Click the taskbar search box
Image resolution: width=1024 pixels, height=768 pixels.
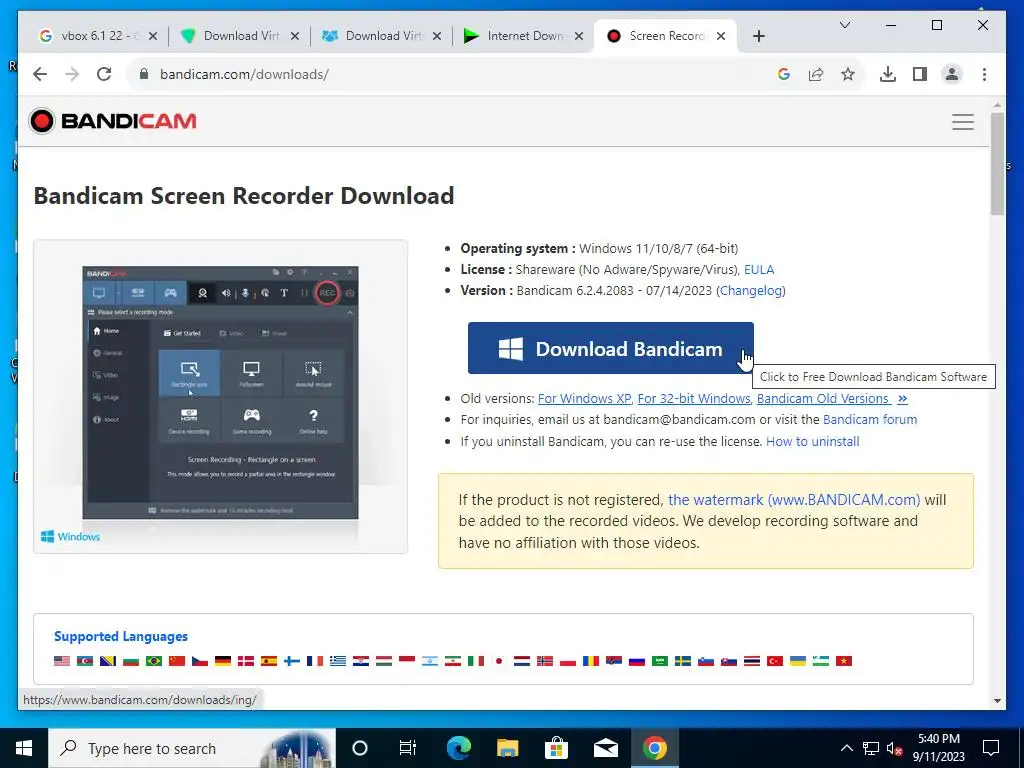pyautogui.click(x=192, y=748)
